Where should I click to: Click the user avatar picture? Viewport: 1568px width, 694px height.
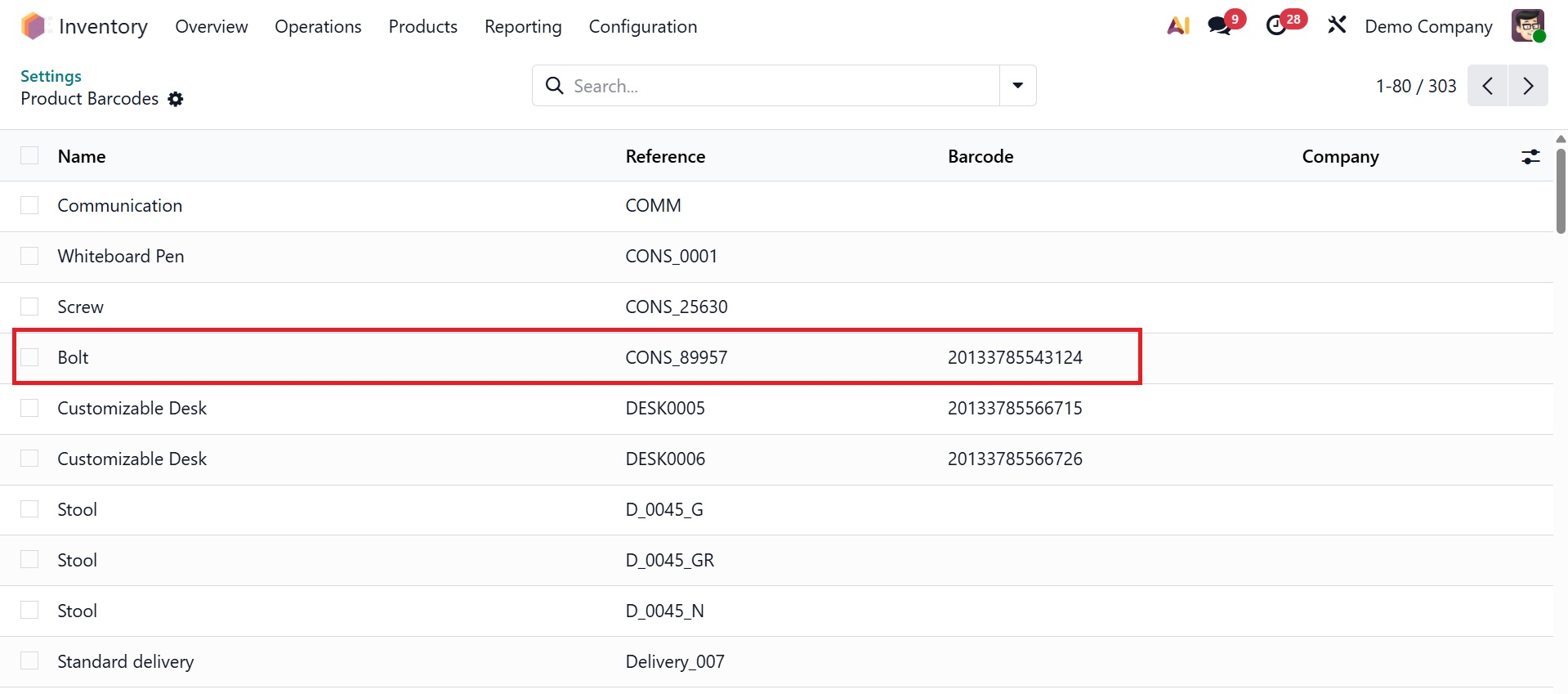pyautogui.click(x=1527, y=26)
